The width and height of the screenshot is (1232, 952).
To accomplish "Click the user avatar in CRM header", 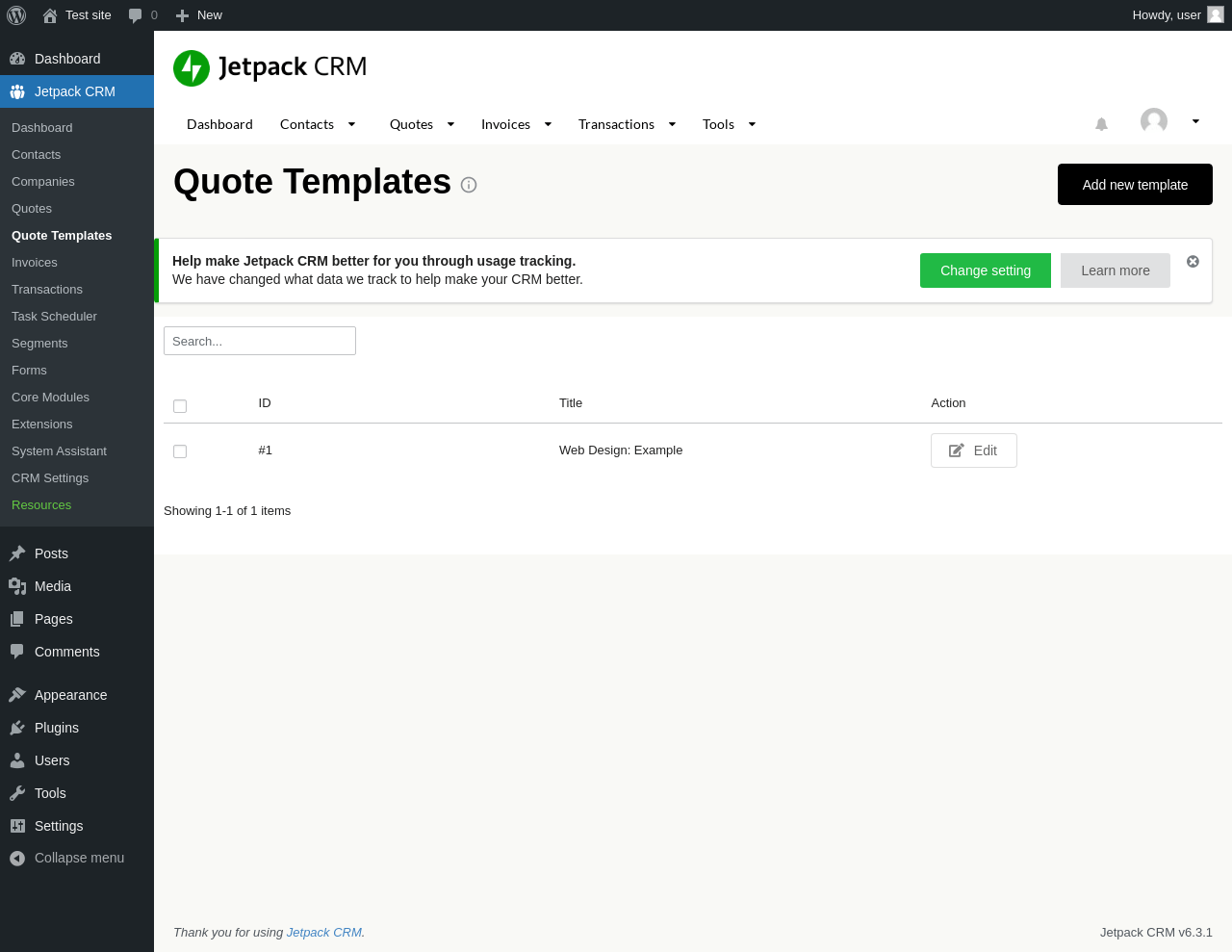I will pyautogui.click(x=1154, y=121).
